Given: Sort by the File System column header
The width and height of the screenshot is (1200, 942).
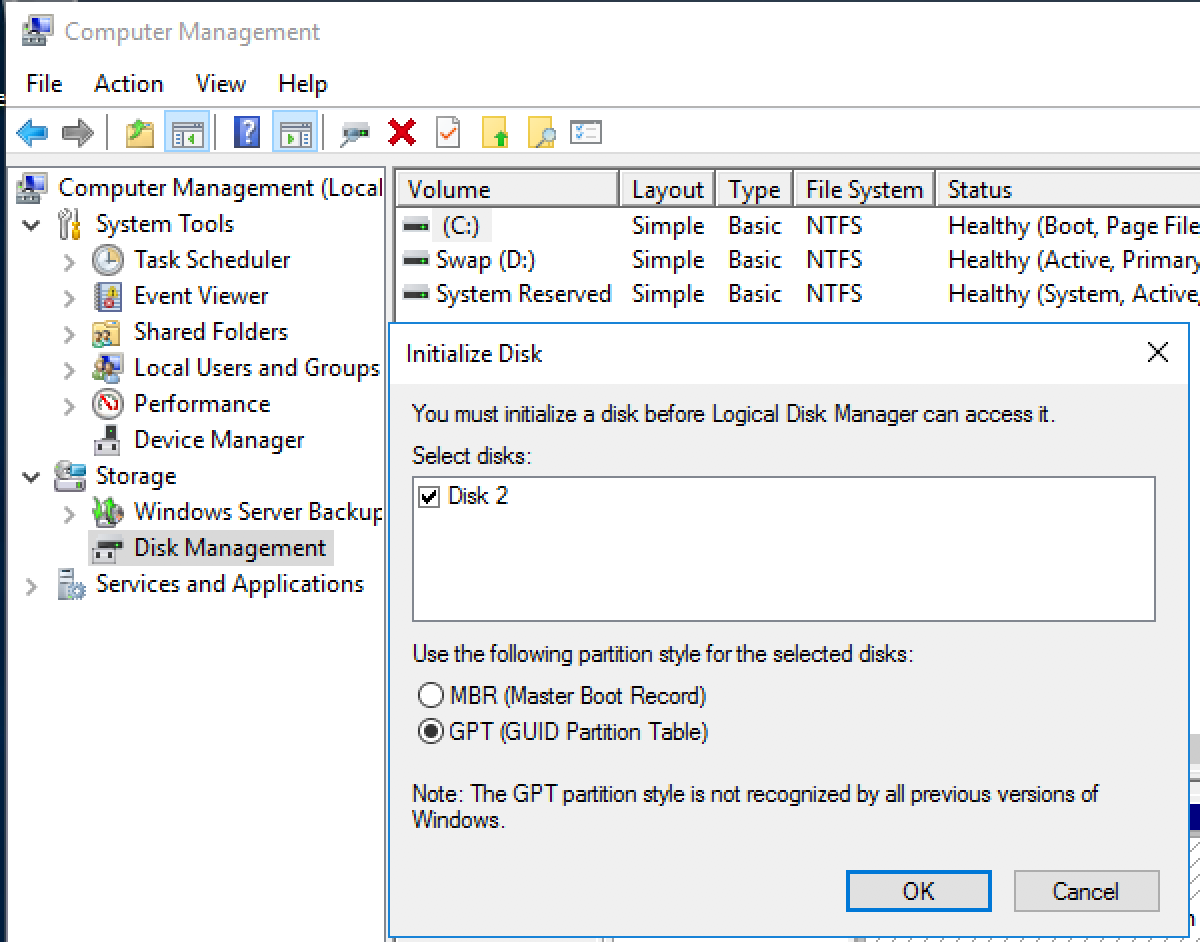Looking at the screenshot, I should pyautogui.click(x=864, y=189).
